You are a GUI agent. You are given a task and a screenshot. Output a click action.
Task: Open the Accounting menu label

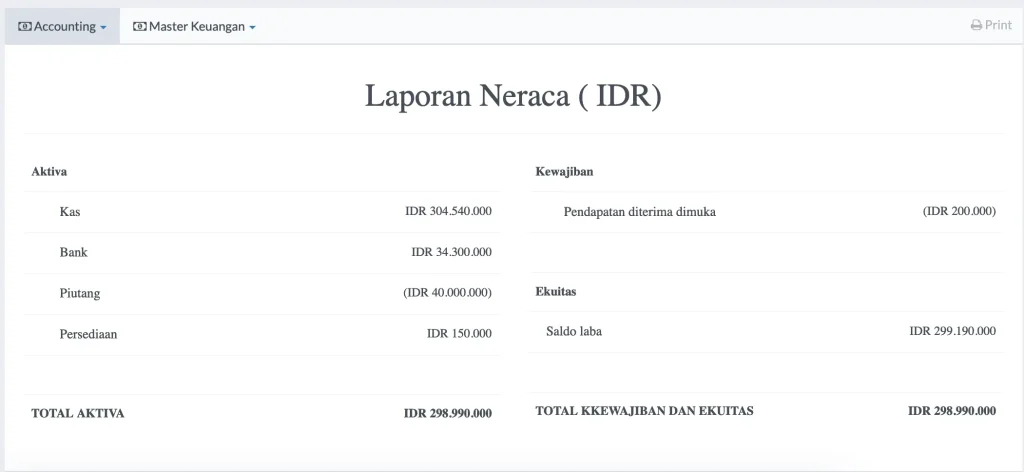pyautogui.click(x=65, y=27)
